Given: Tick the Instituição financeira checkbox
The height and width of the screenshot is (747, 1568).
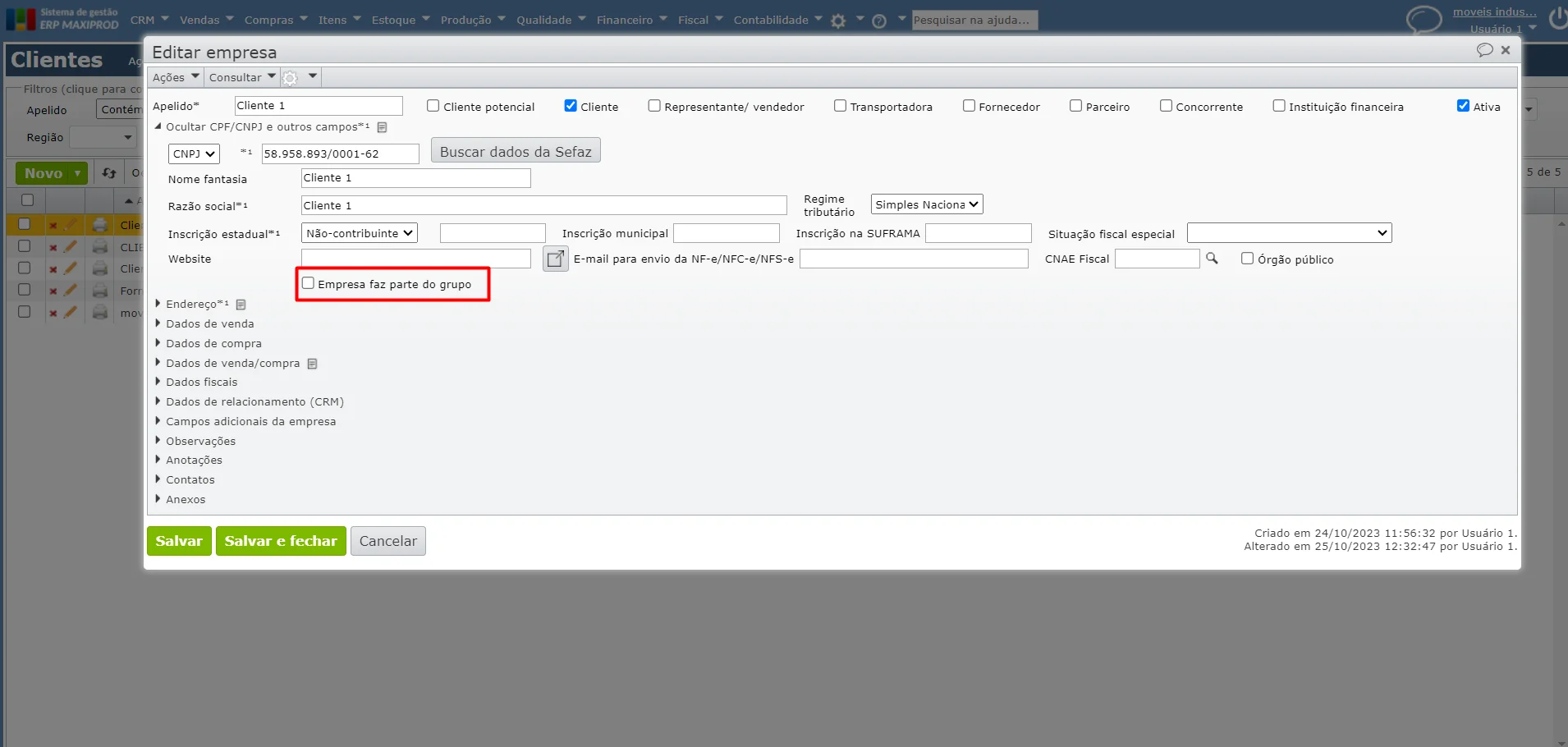Looking at the screenshot, I should [x=1279, y=106].
